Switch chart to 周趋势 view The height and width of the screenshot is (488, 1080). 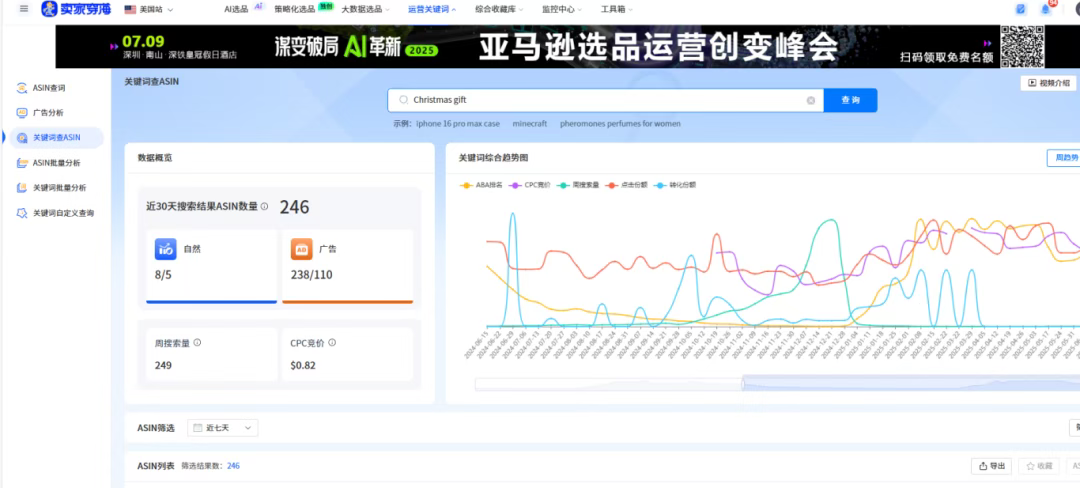pos(1063,158)
